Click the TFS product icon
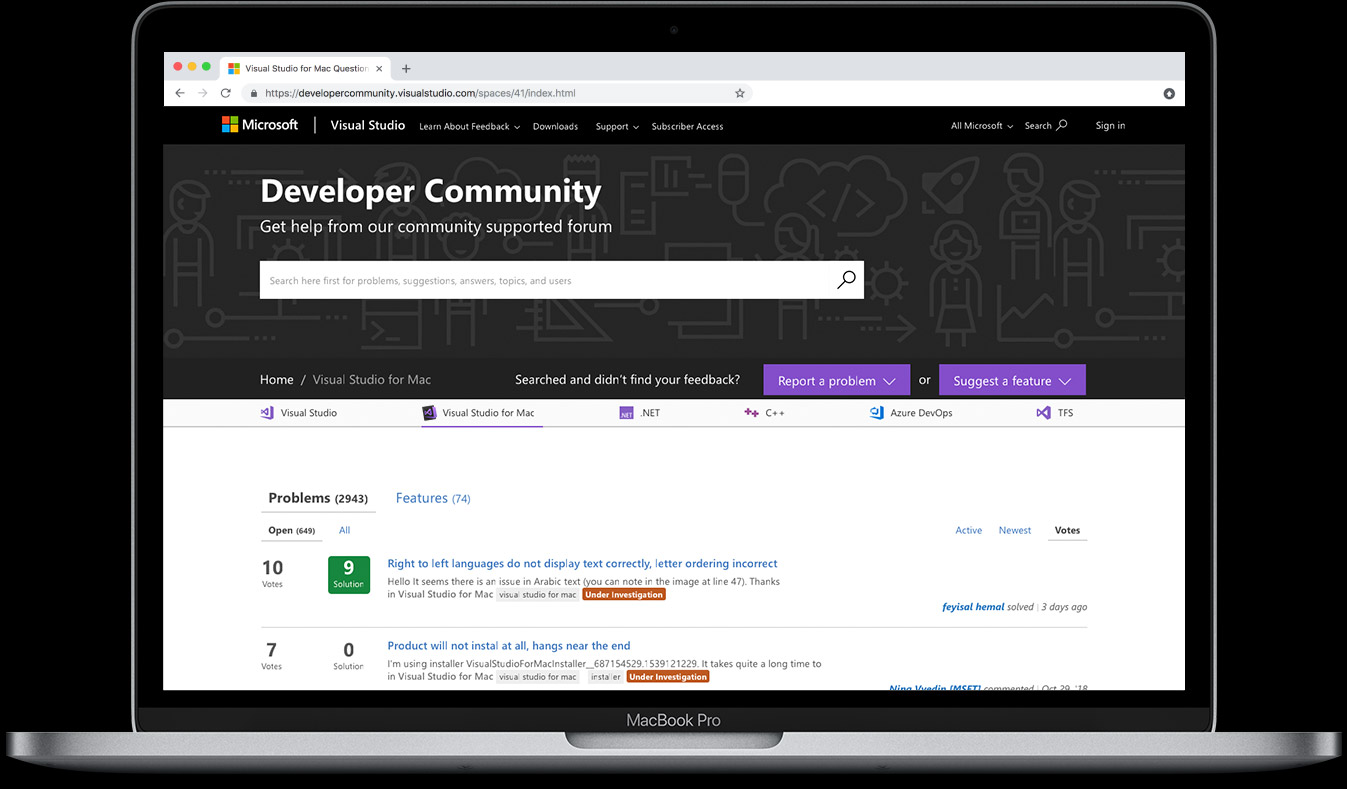Image resolution: width=1347 pixels, height=789 pixels. (x=1043, y=412)
